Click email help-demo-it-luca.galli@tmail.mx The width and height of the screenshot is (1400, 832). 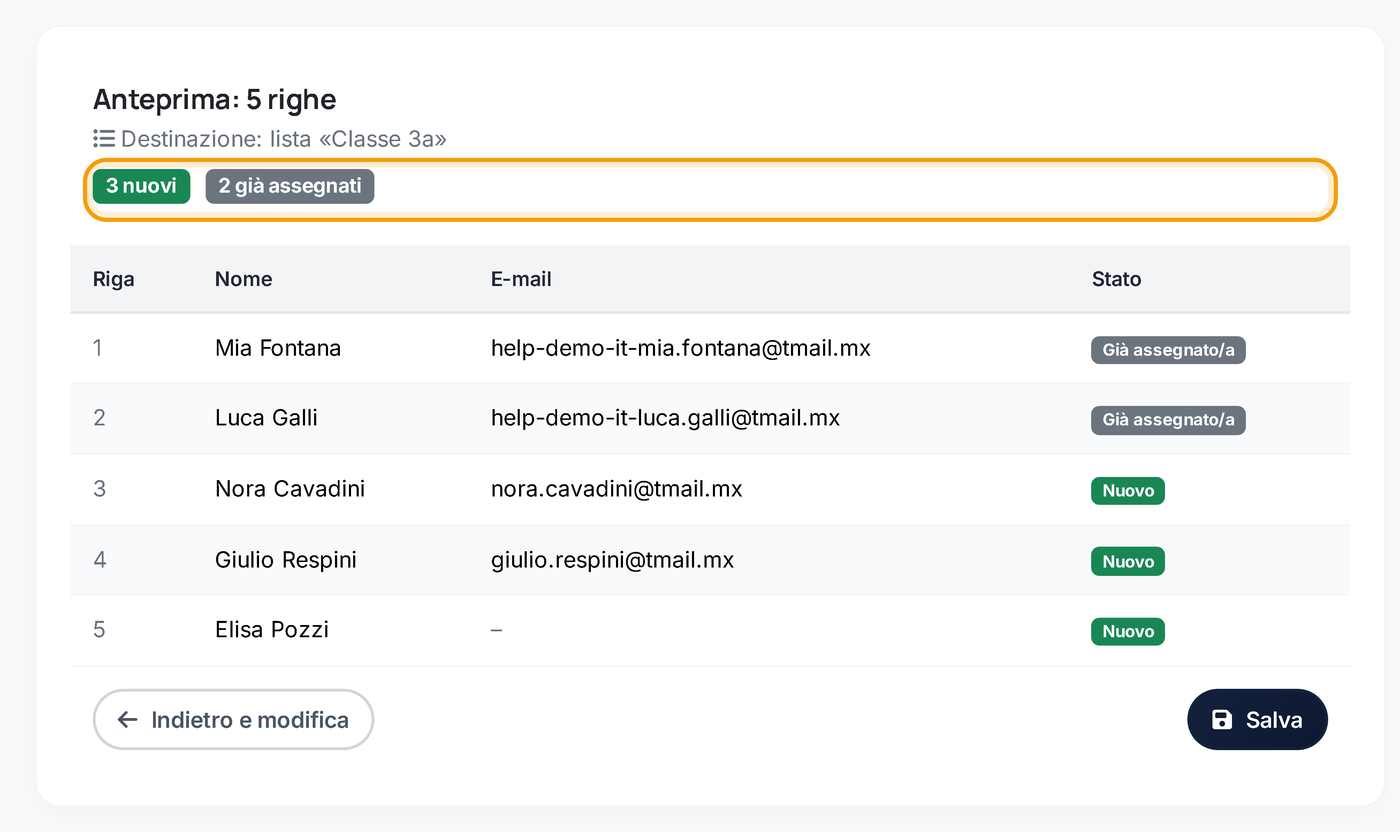tap(665, 418)
